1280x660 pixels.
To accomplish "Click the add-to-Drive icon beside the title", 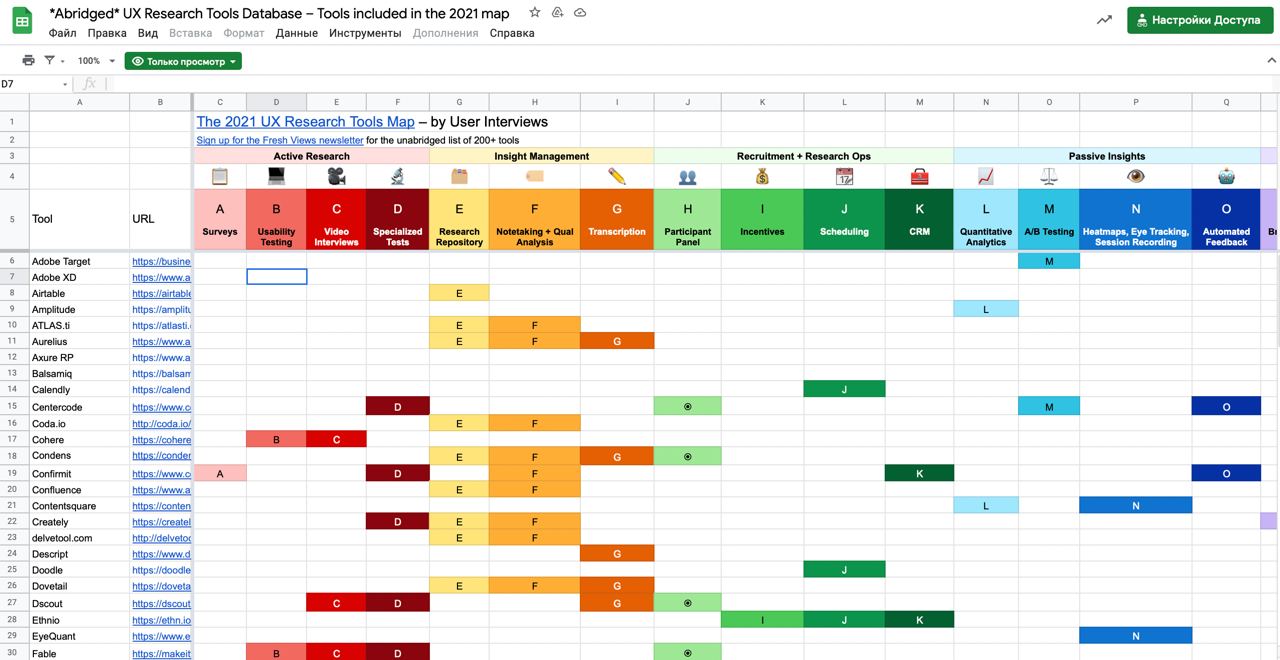I will [x=558, y=13].
